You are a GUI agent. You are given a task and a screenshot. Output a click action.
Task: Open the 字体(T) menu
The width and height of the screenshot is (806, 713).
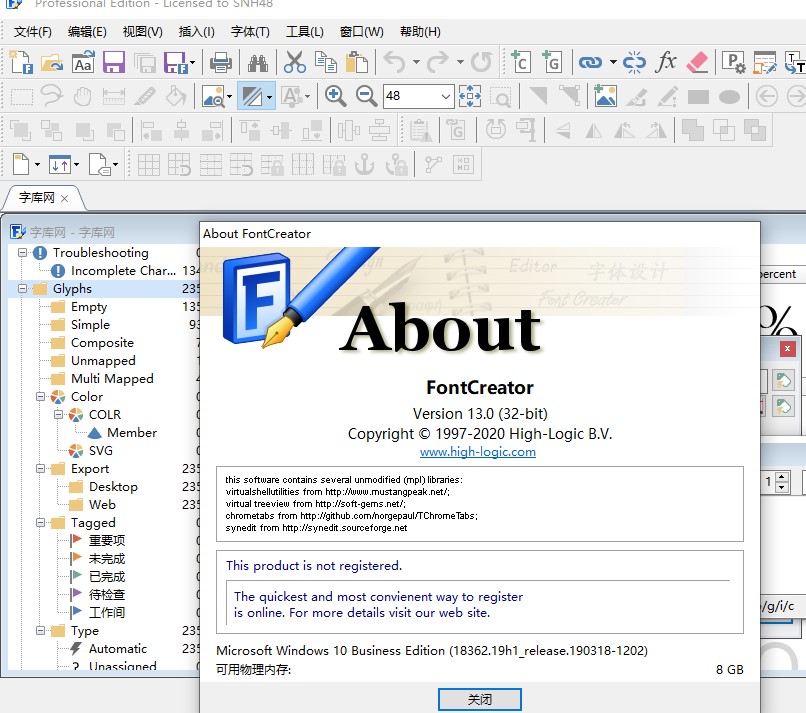250,32
